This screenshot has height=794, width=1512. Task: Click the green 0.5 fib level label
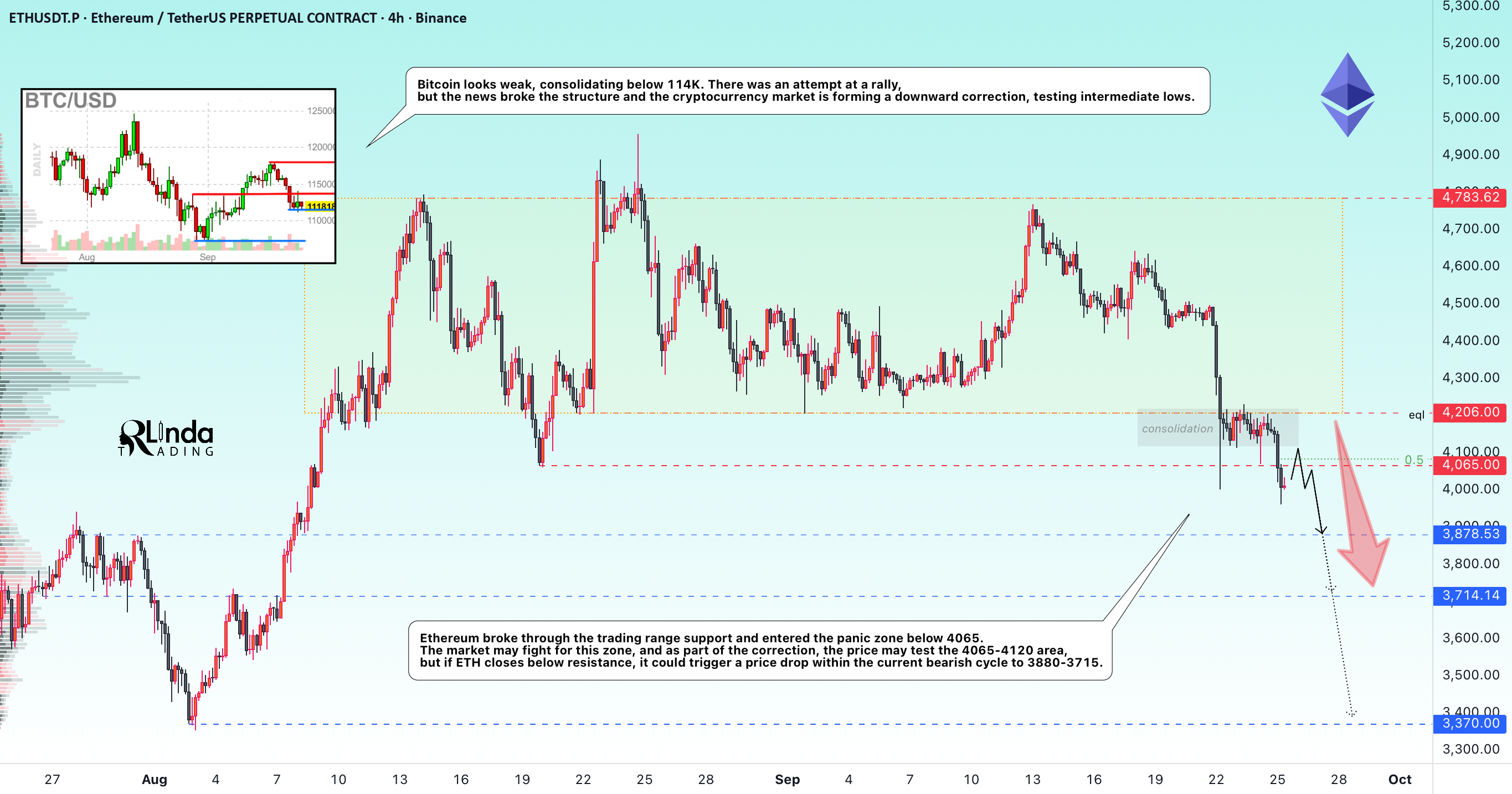point(1413,460)
